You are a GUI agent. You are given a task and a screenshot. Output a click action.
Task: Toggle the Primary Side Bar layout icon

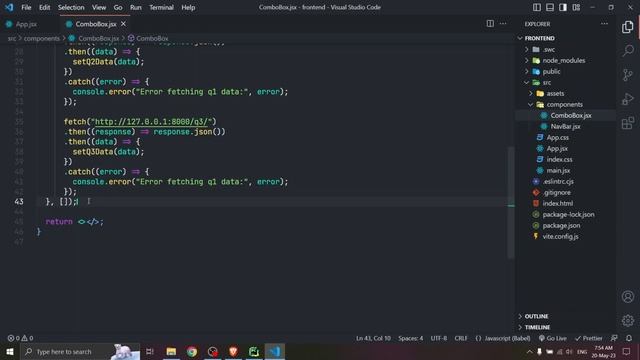pos(537,7)
